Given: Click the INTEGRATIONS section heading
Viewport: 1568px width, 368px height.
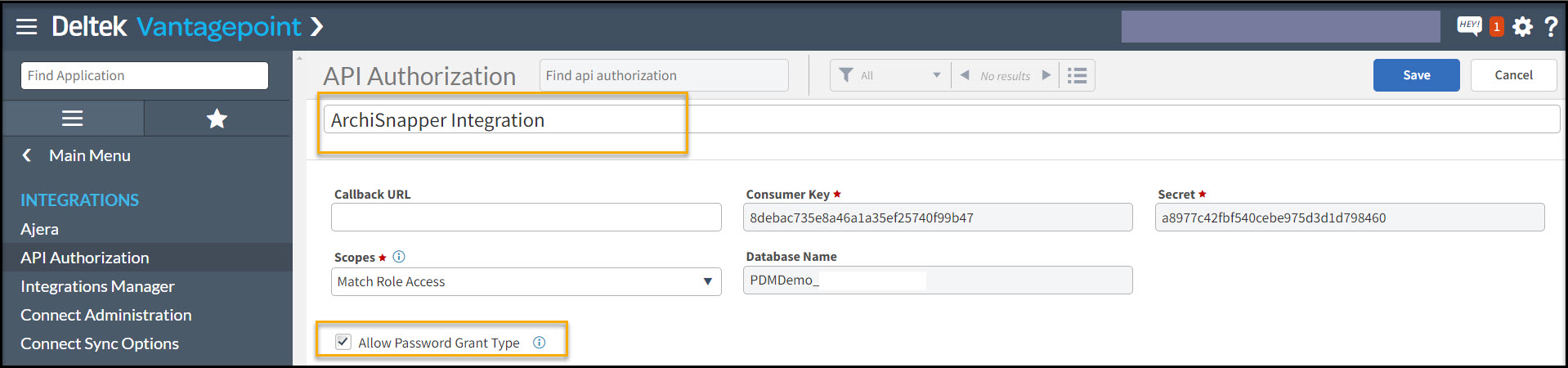Looking at the screenshot, I should 79,200.
